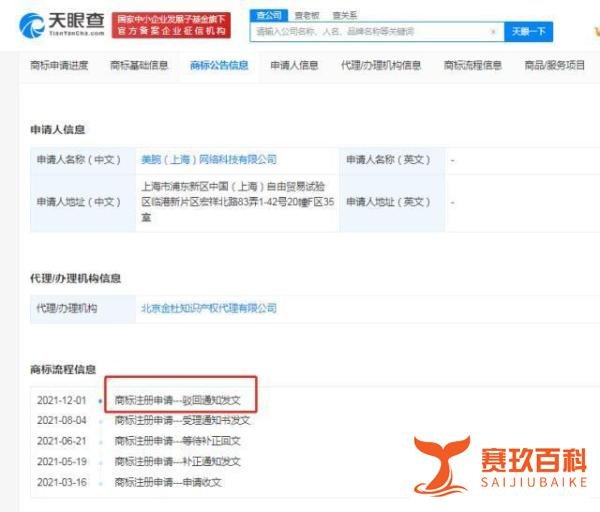The image size is (600, 512).
Task: Click the 申请人信息 section heading
Action: coord(58,130)
